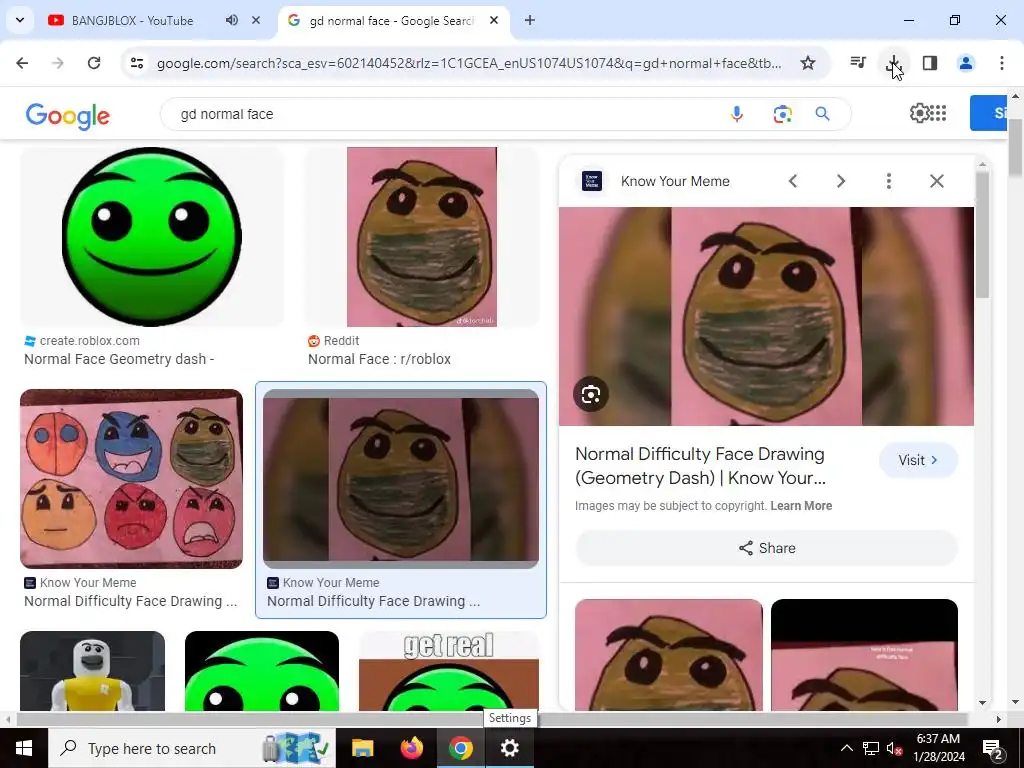The width and height of the screenshot is (1024, 768).
Task: Go back to previous page
Action: [x=22, y=63]
